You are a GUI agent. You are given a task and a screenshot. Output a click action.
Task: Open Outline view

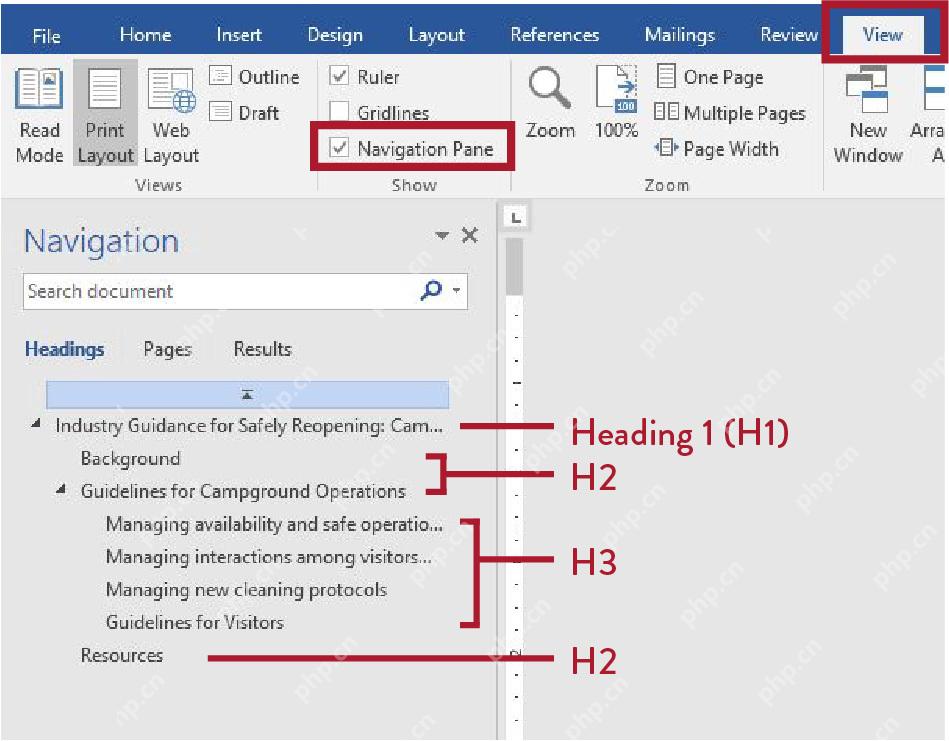click(254, 77)
